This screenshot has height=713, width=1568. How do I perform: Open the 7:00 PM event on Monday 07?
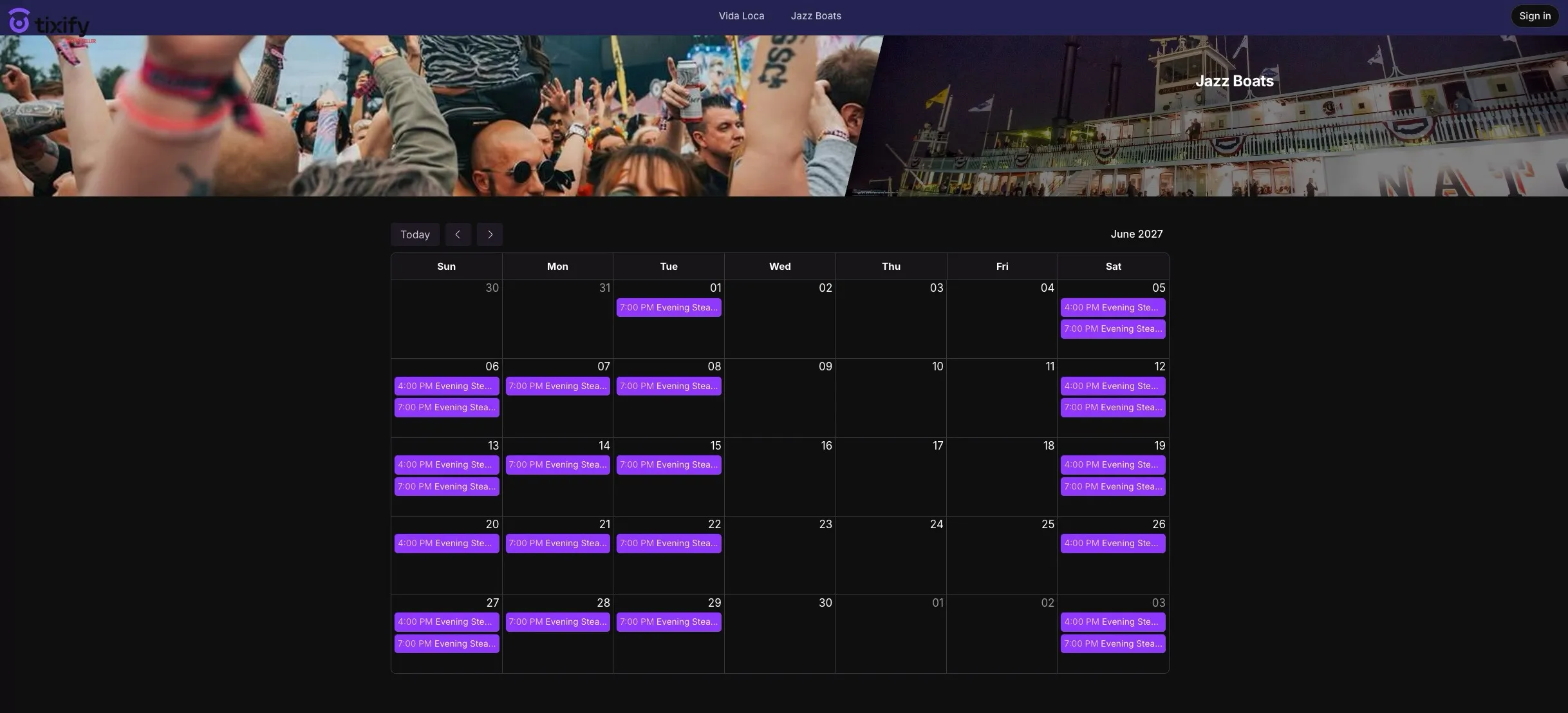557,386
